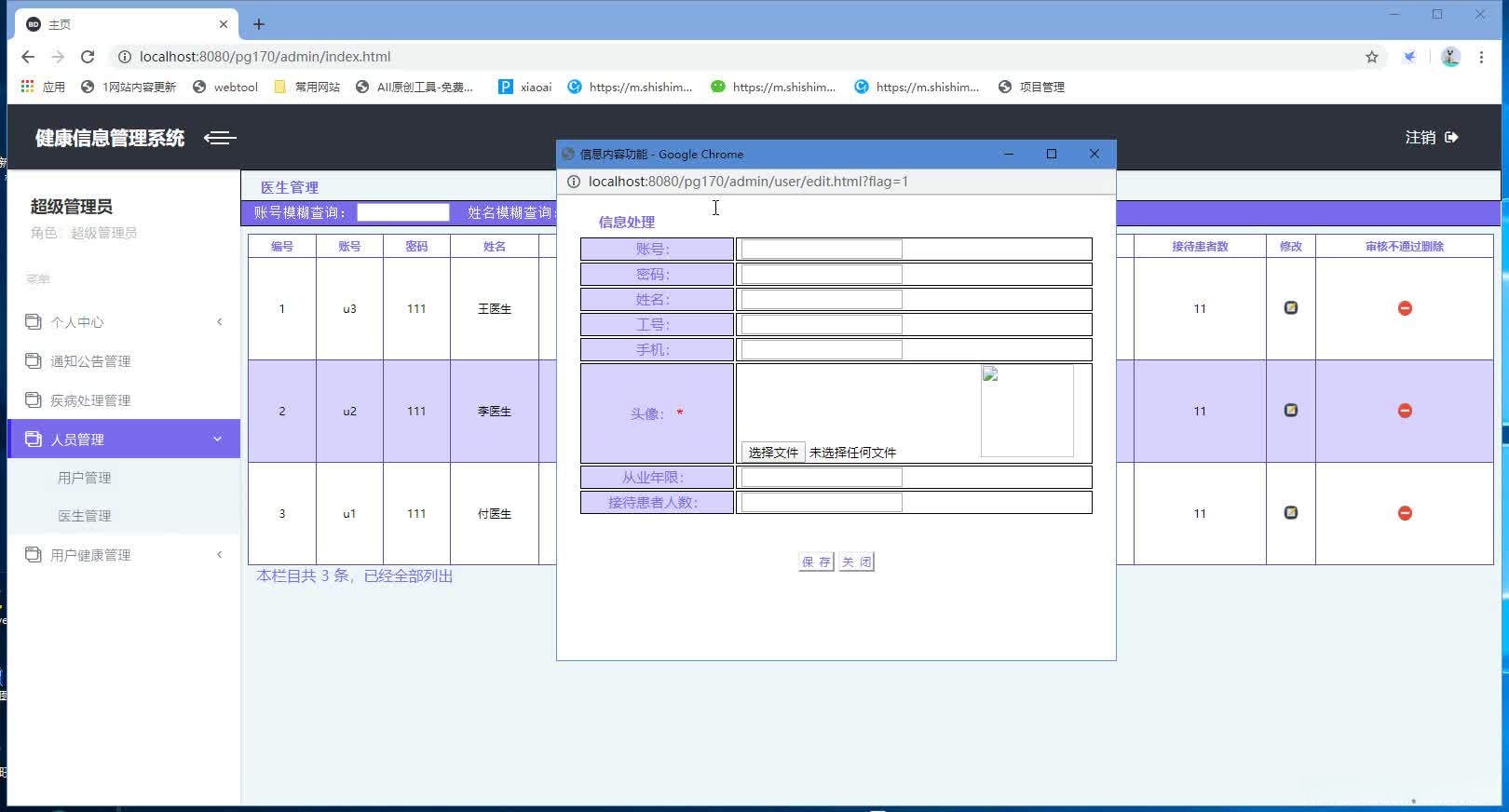
Task: Go back with browser back arrow
Action: [x=28, y=57]
